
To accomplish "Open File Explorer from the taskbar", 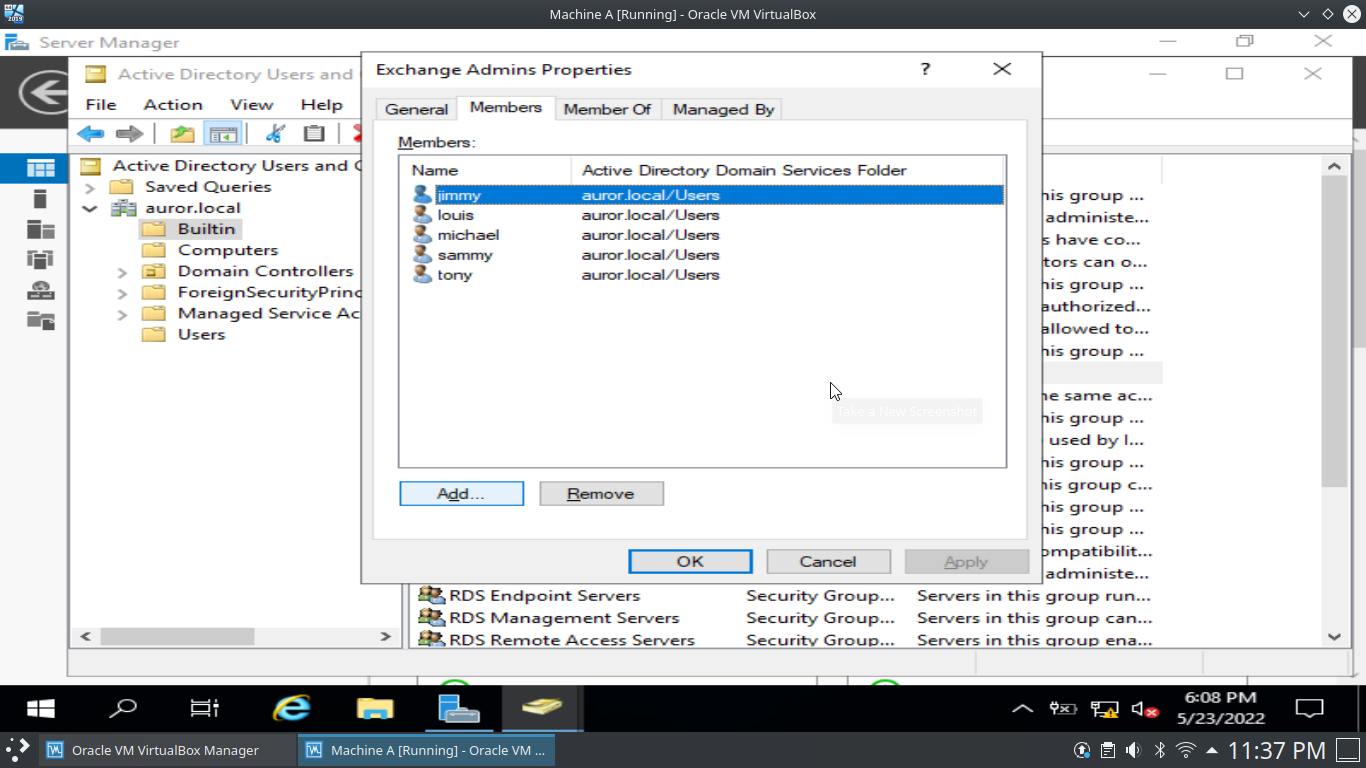I will pyautogui.click(x=375, y=709).
